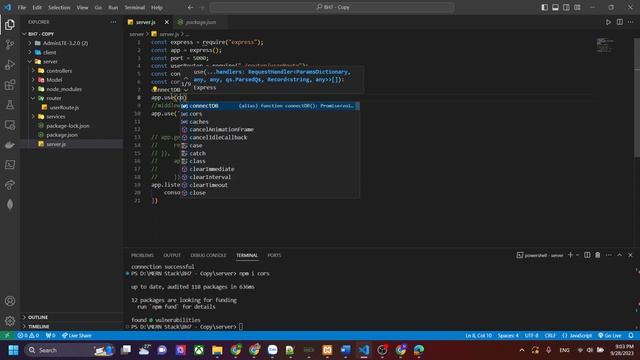Open Explorer views and more actions menu

coord(113,22)
